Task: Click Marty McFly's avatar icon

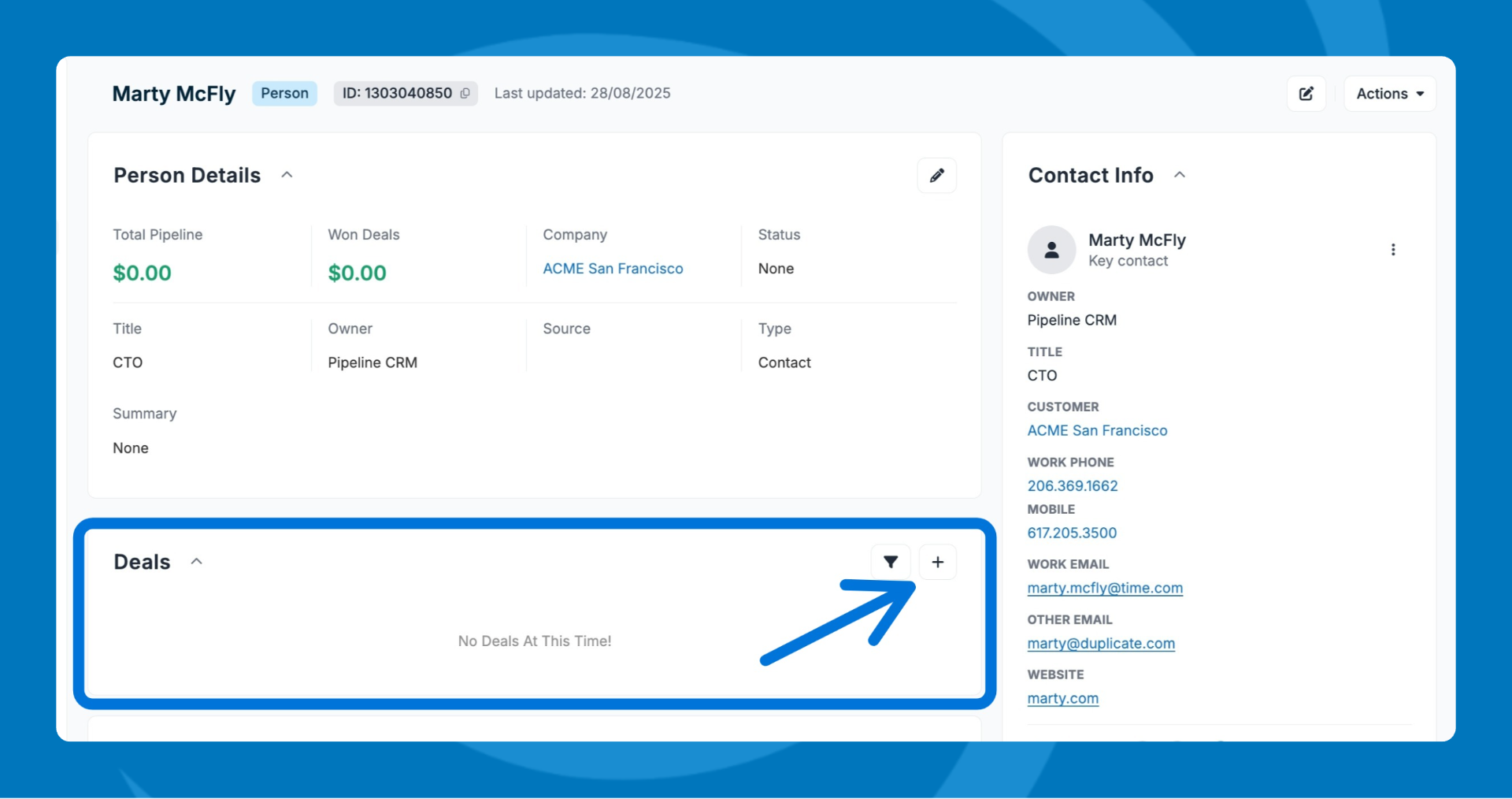Action: click(1051, 250)
